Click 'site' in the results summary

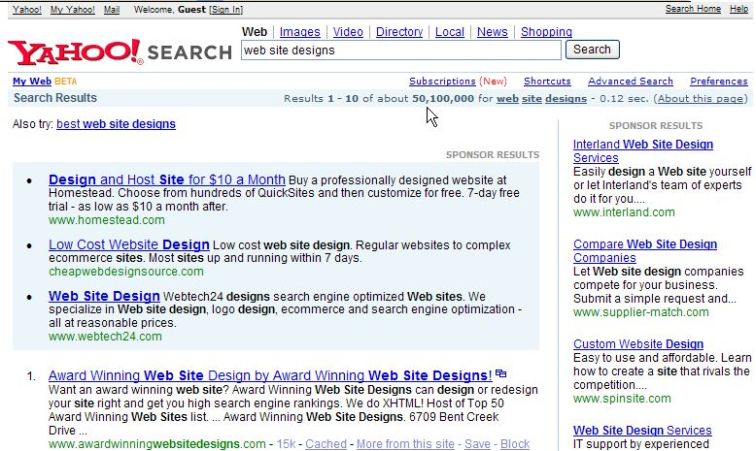pyautogui.click(x=532, y=98)
